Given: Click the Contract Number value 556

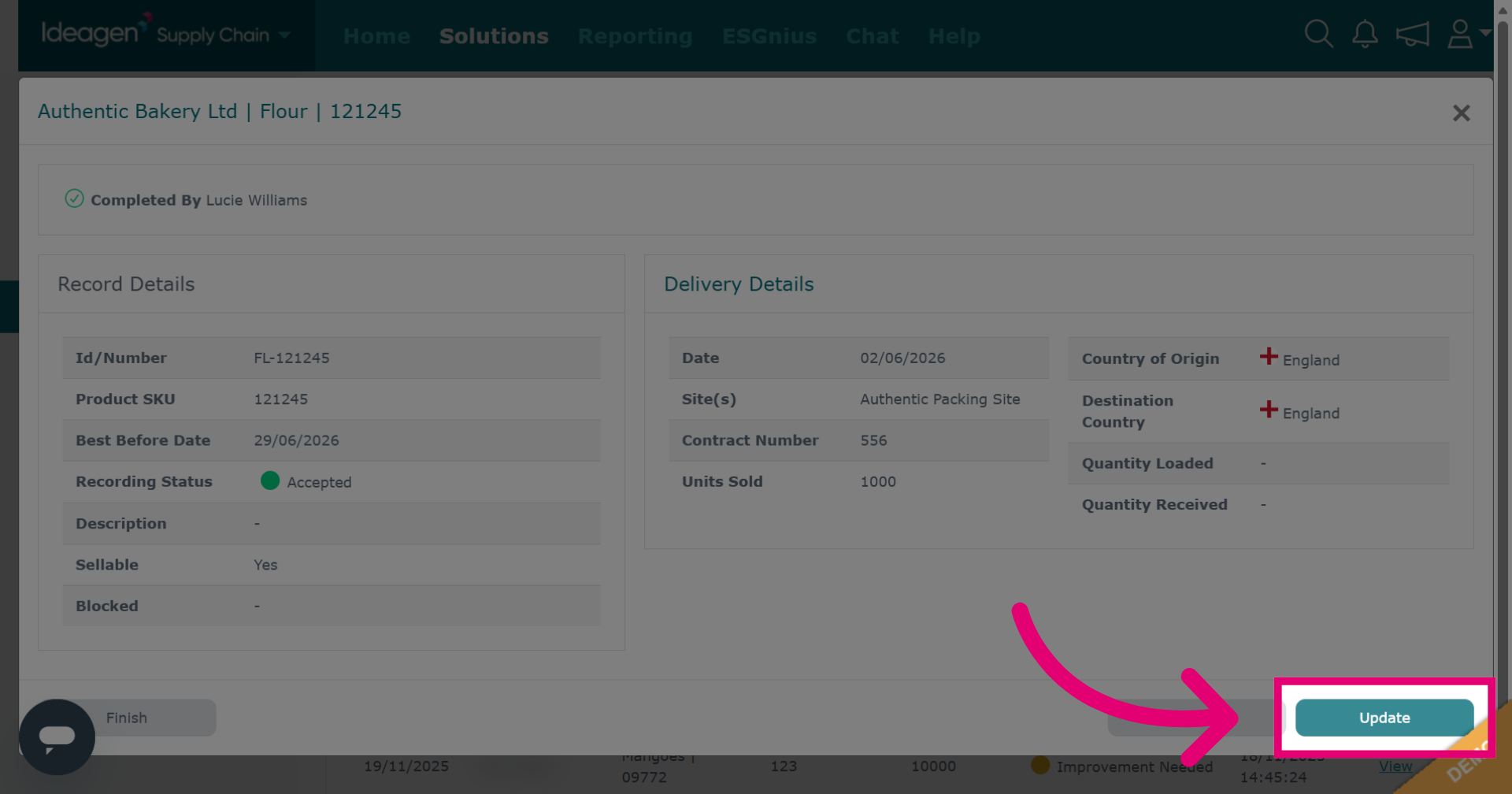Looking at the screenshot, I should point(873,440).
